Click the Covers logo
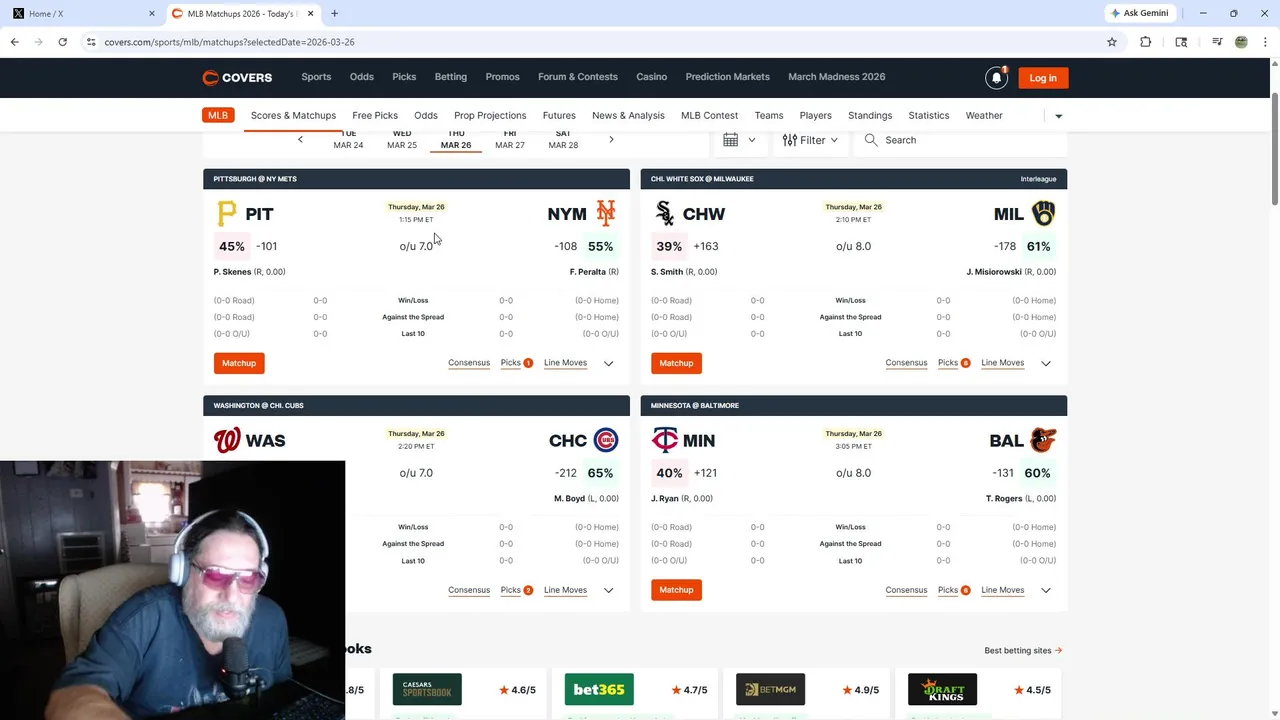This screenshot has width=1280, height=720. pos(237,78)
